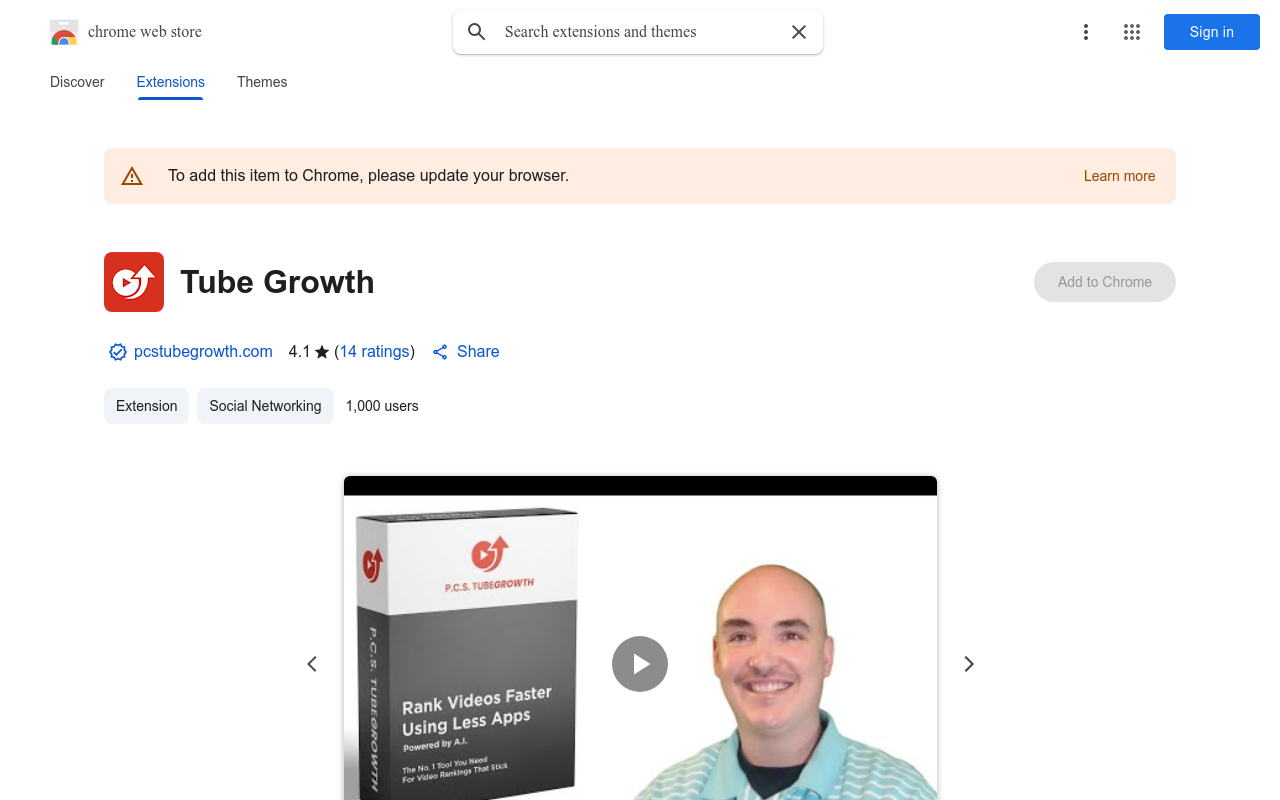Viewport: 1280px width, 800px height.
Task: Click the warning triangle icon in banner
Action: 132,176
